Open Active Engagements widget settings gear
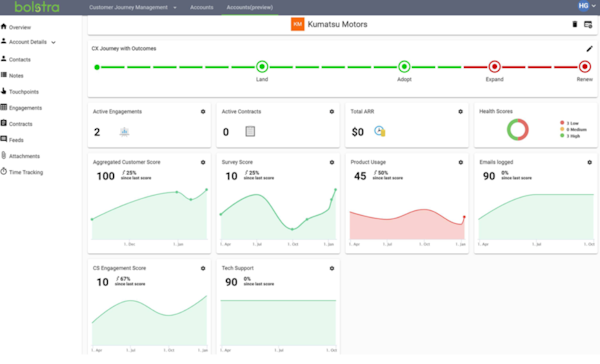This screenshot has height=364, width=600. [x=203, y=112]
